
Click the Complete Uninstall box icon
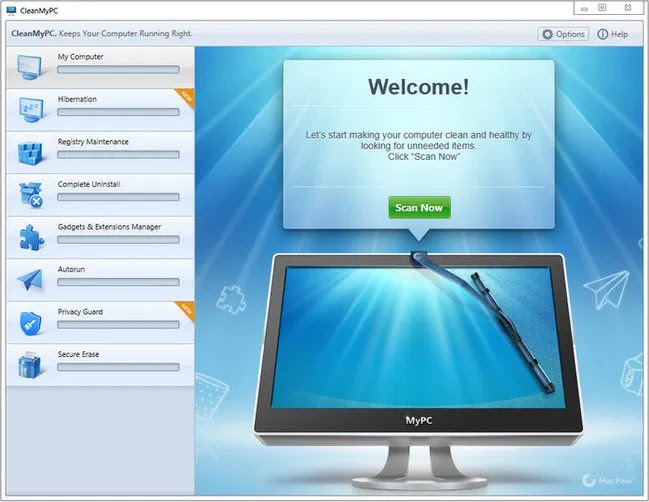31,195
